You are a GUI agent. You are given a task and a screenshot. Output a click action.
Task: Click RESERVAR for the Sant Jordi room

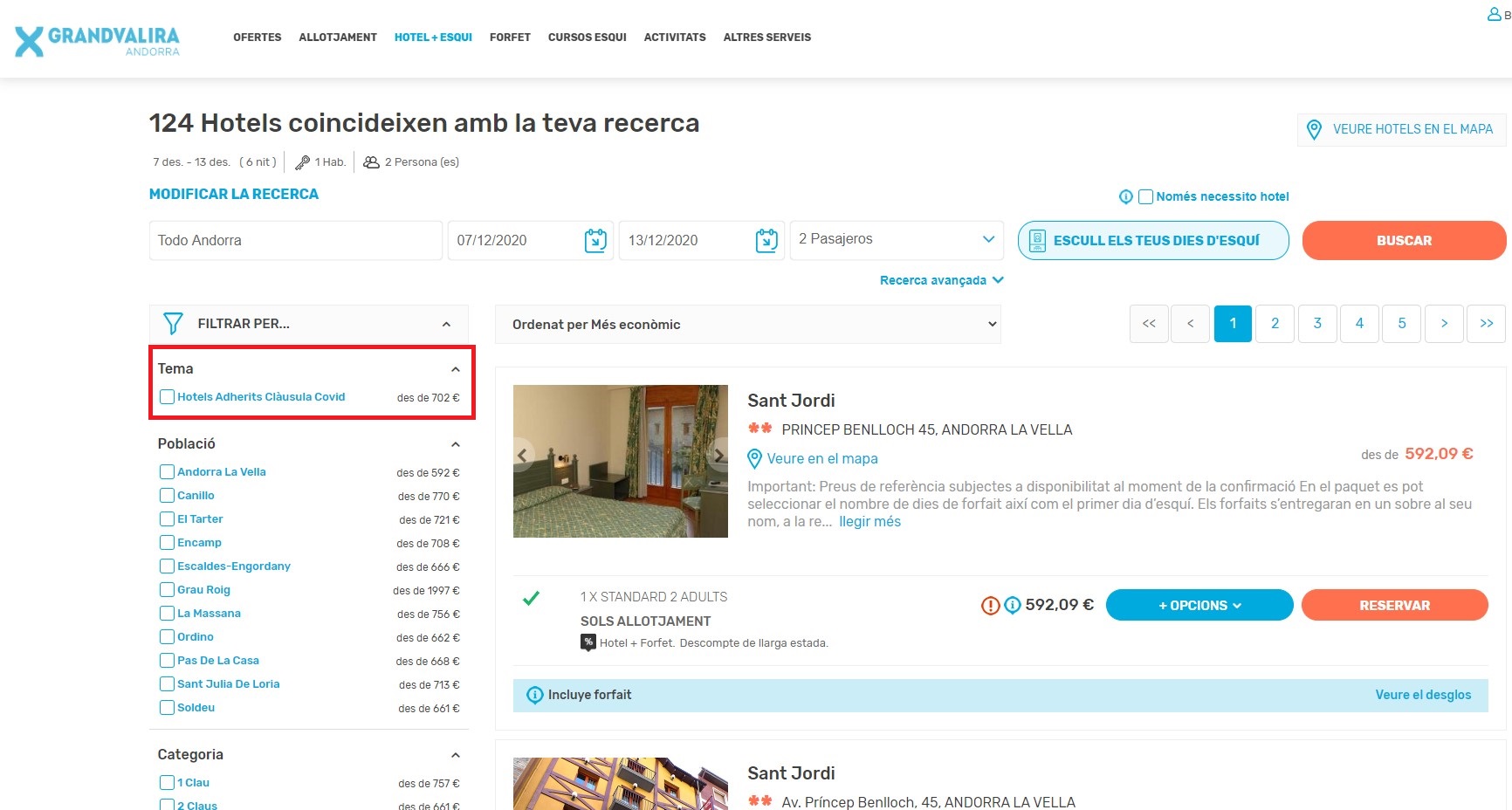point(1394,605)
